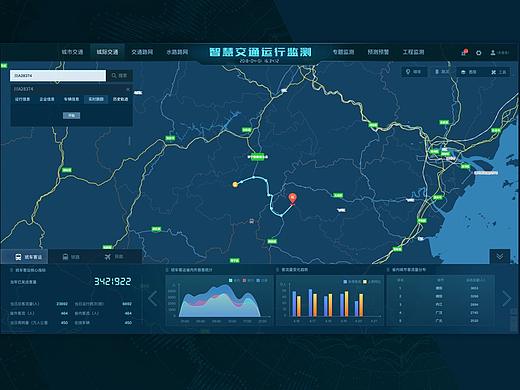
Task: Click the 智慧交通运行监测 dashboard title
Action: coord(260,52)
